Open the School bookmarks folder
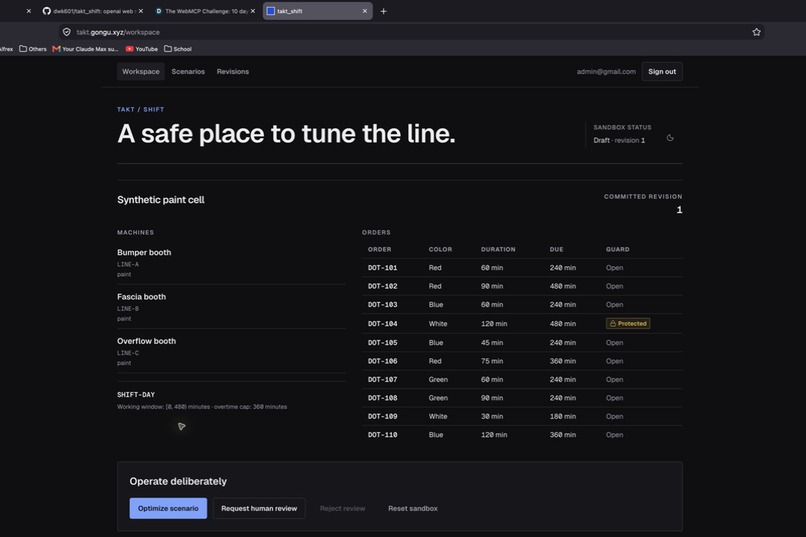This screenshot has height=537, width=806. 178,49
